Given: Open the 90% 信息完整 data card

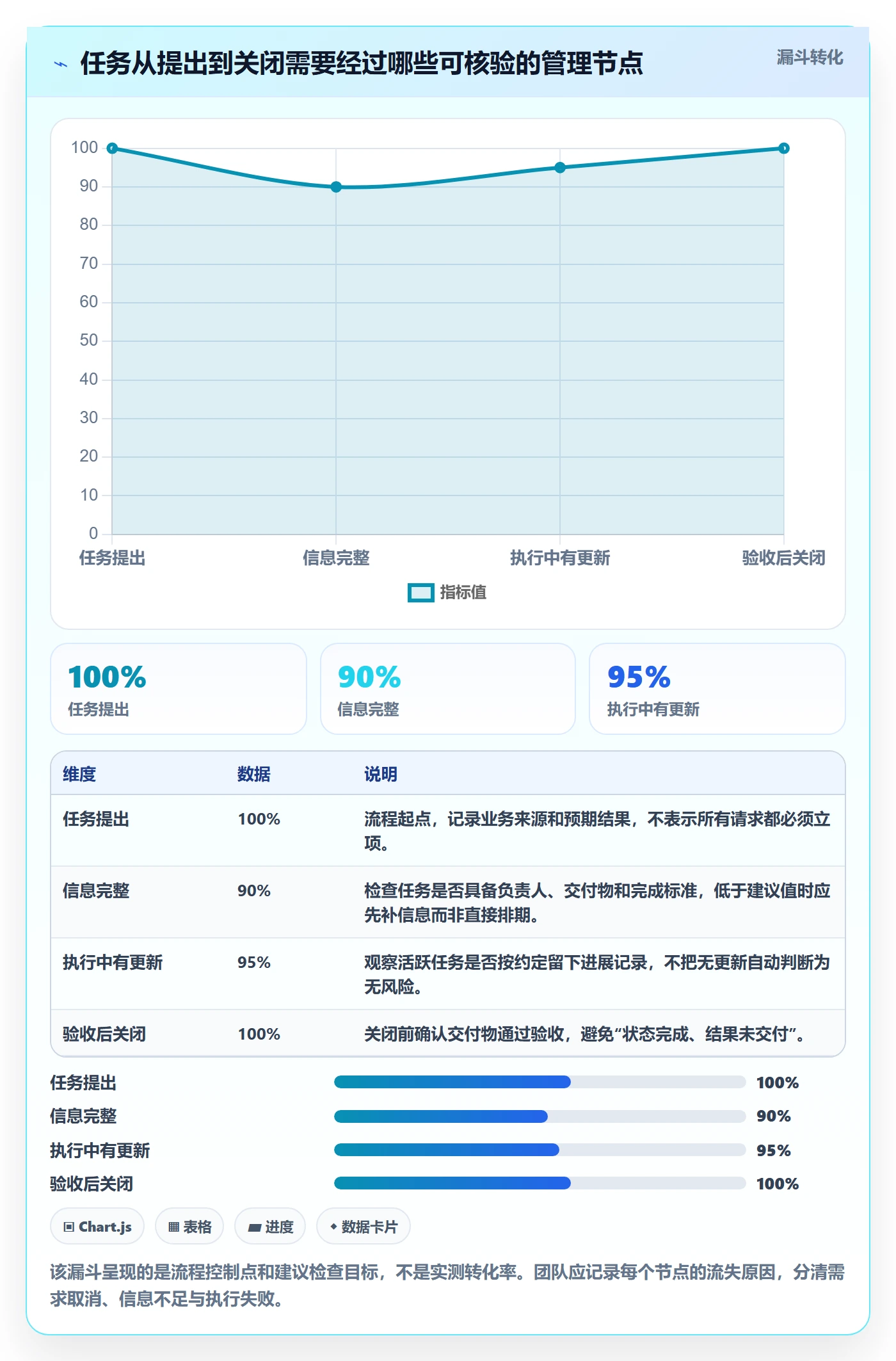Looking at the screenshot, I should tap(448, 689).
